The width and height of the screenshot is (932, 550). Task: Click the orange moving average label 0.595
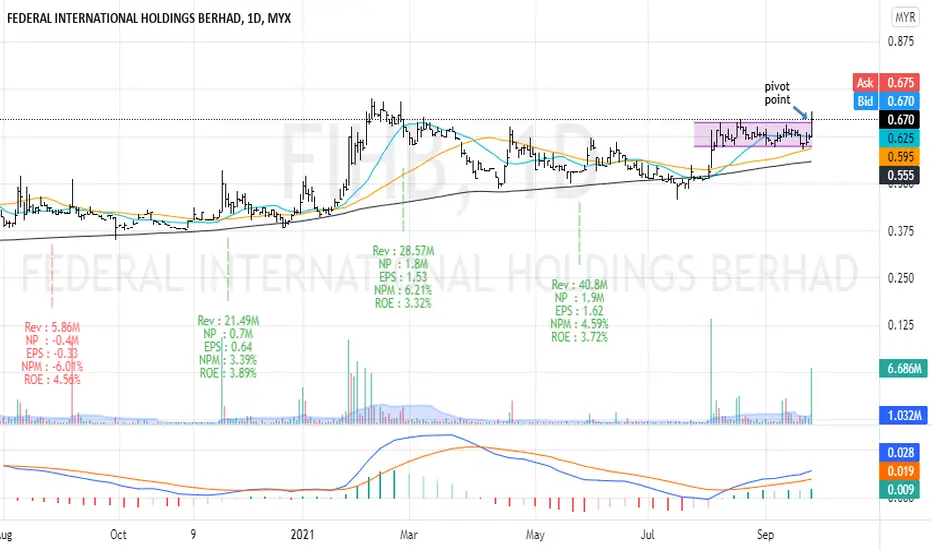(900, 157)
